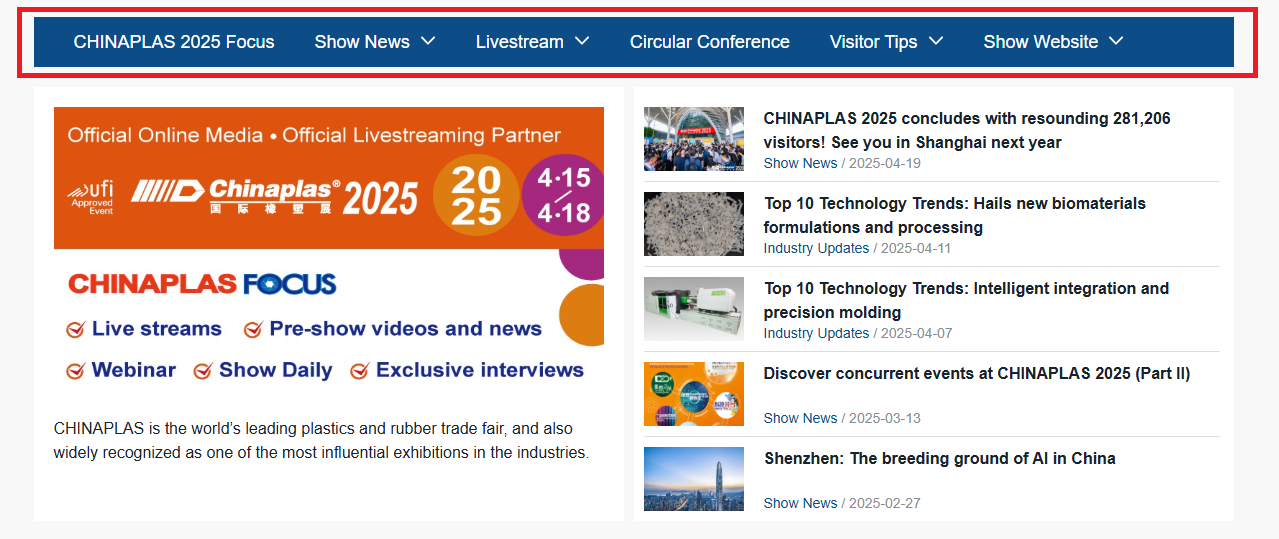Click the CHINAPLAS FOCUS logo
Image resolution: width=1279 pixels, height=539 pixels.
tap(202, 284)
